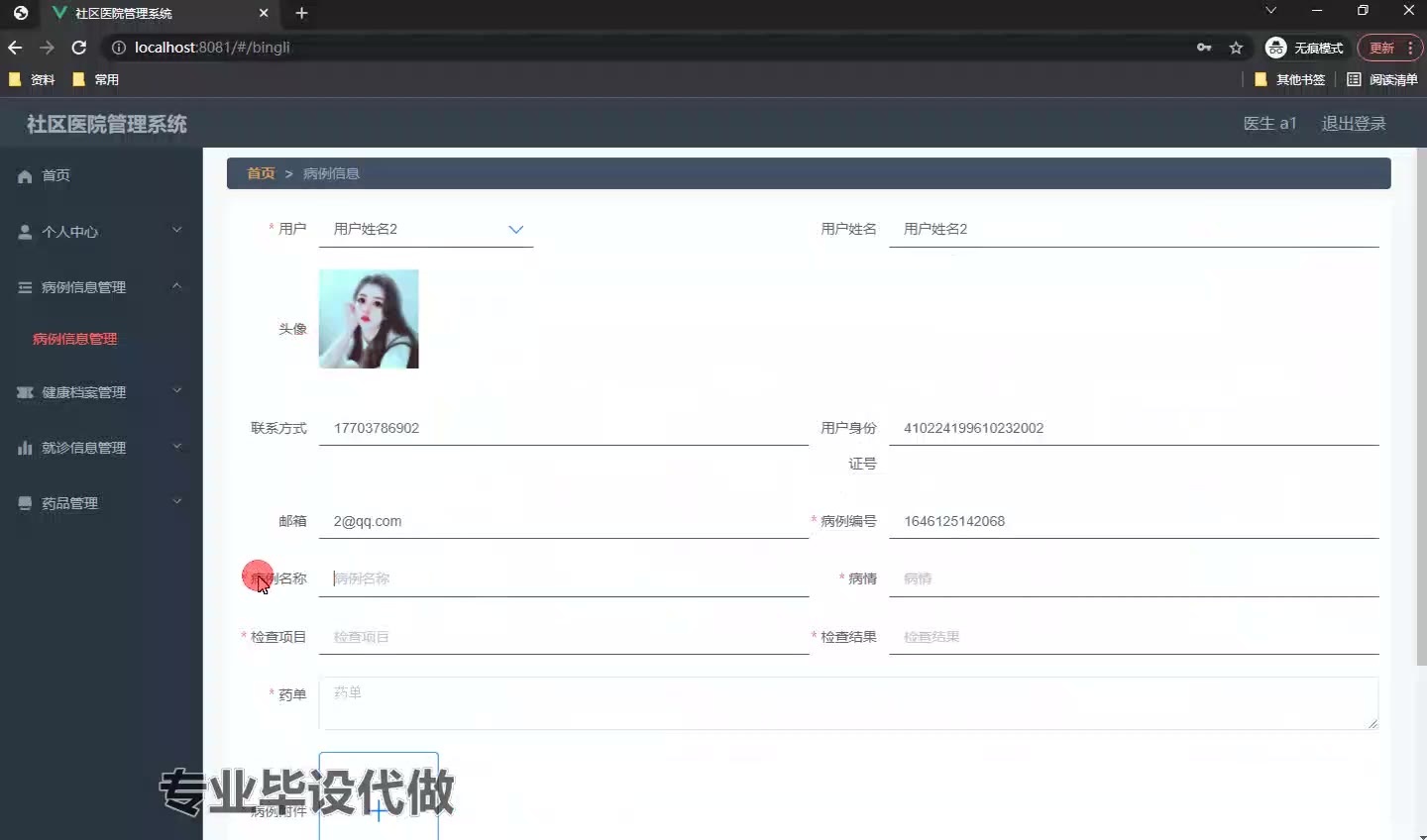This screenshot has height=840, width=1427.
Task: Go forward using the browser forward arrow
Action: point(47,48)
